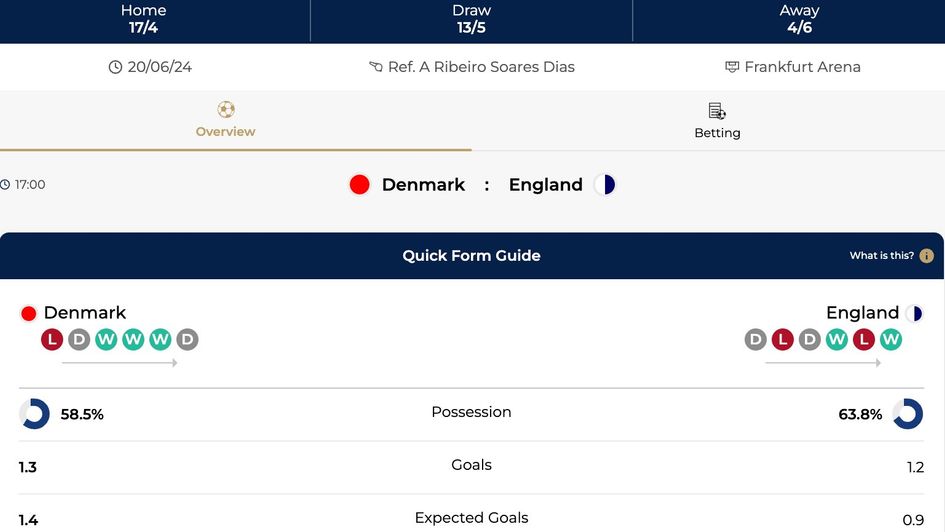Open the Ref. A Ribeiro Soares Dias link
Image resolution: width=945 pixels, height=532 pixels.
click(x=481, y=68)
